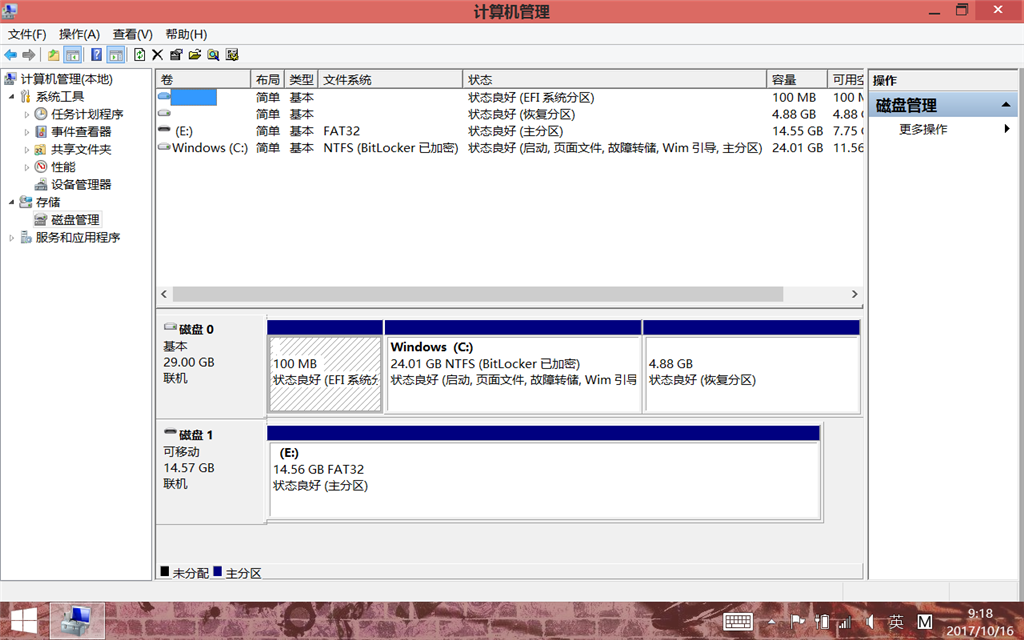Expand the 共享文件夹 tree node
Viewport: 1024px width, 640px height.
coord(27,150)
